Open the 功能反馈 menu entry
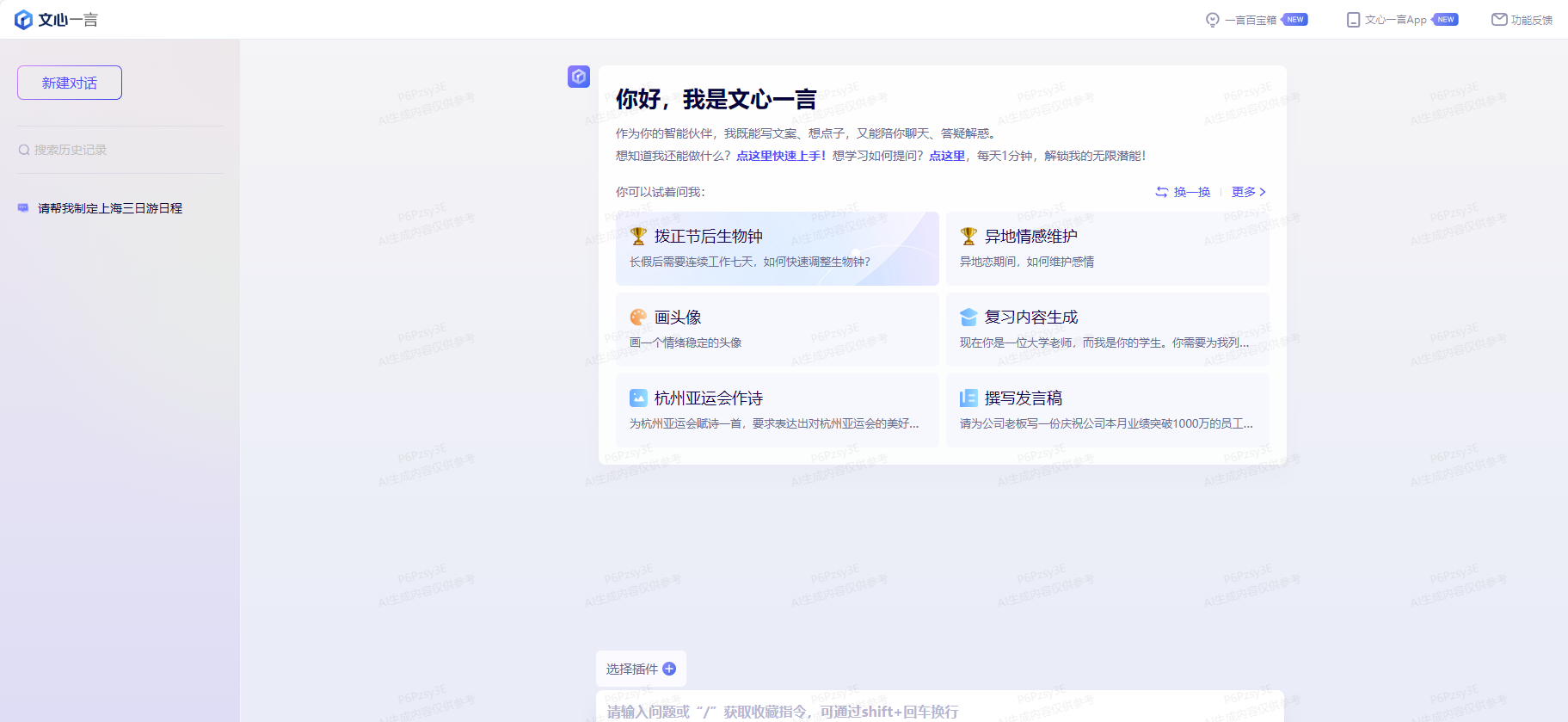Image resolution: width=1568 pixels, height=722 pixels. (x=1522, y=20)
